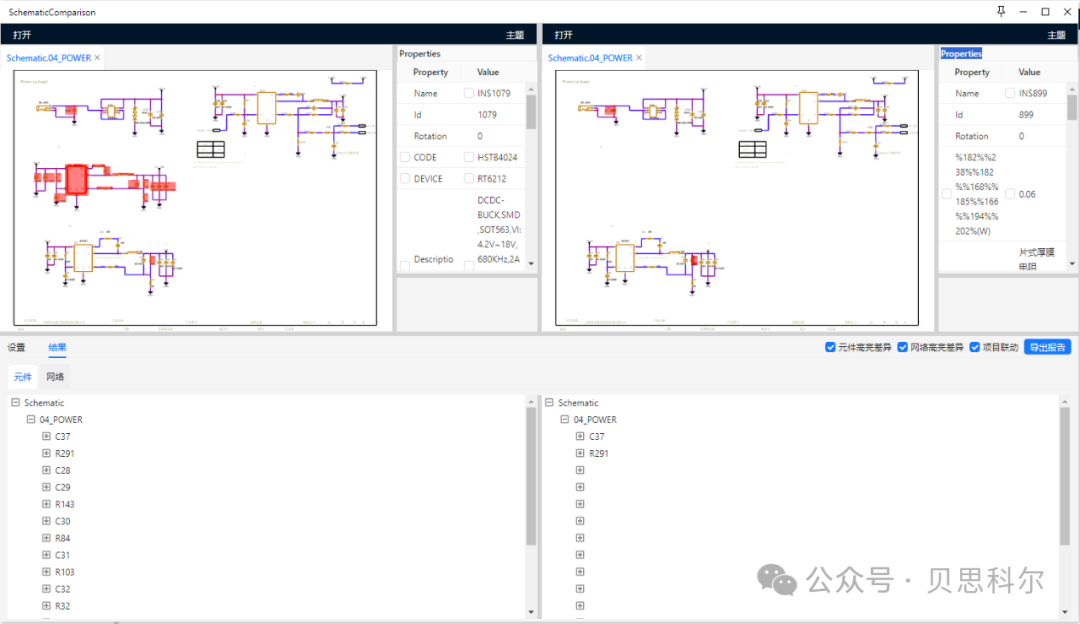Viewport: 1080px width, 624px height.
Task: Expand the C28 tree node
Action: pos(46,470)
